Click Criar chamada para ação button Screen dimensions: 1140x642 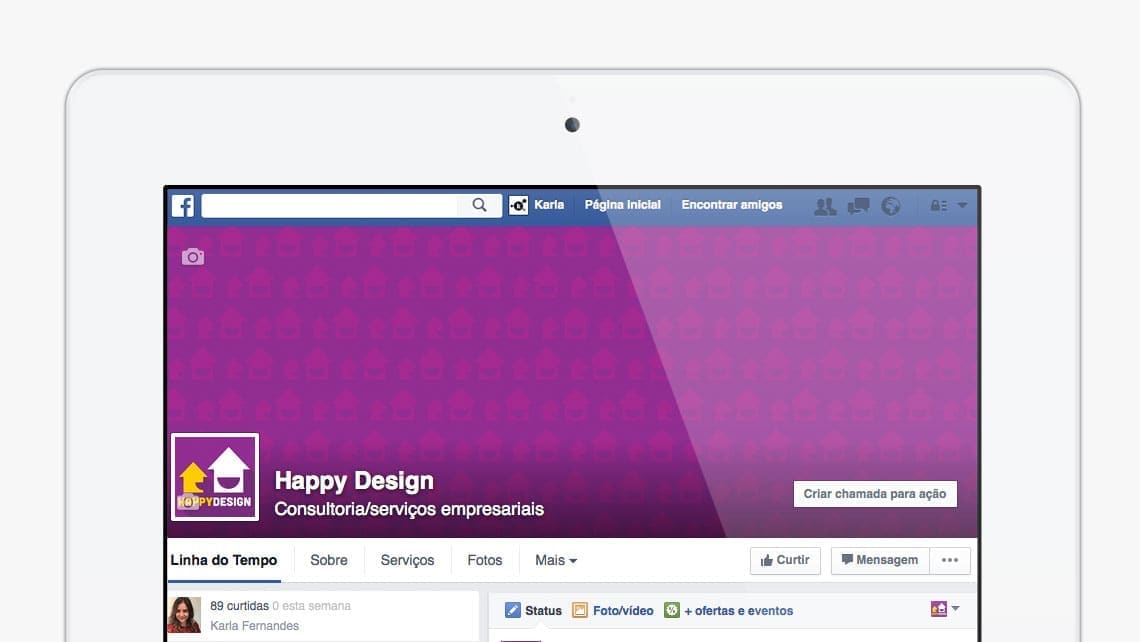(x=875, y=494)
